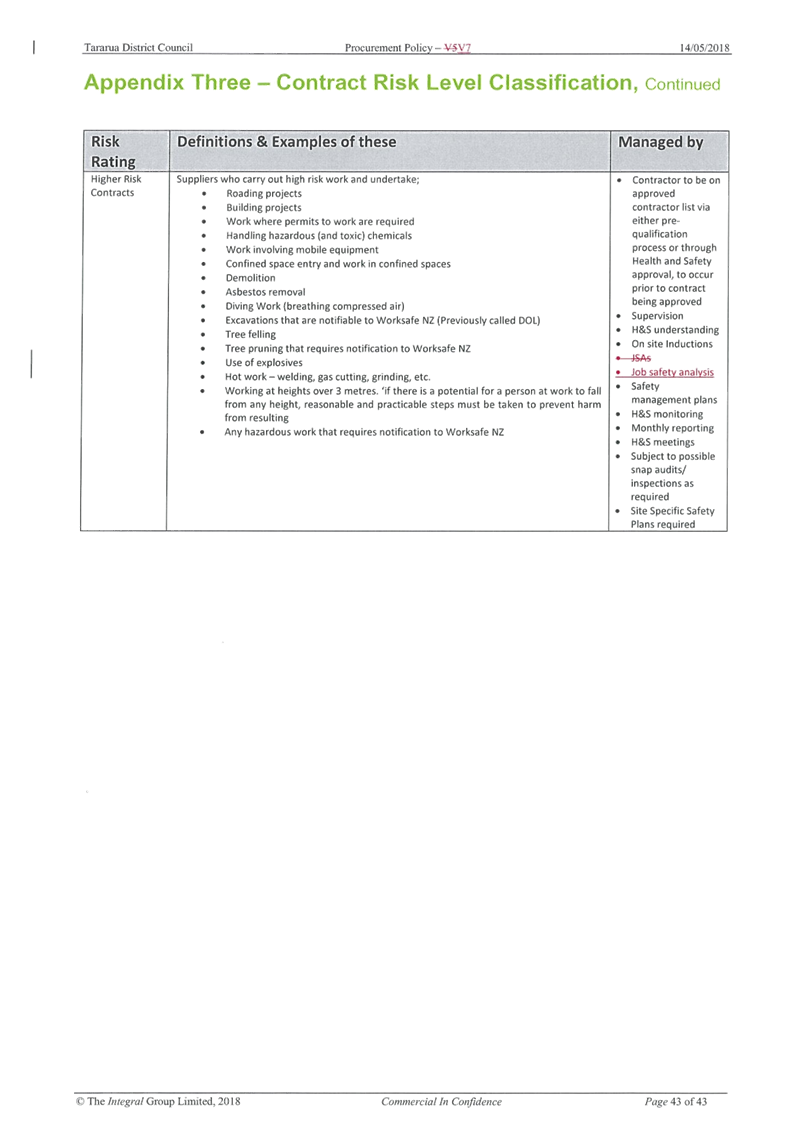
Task: Click 'Diving Work (breathing compressed air)' bullet
Action: coord(315,306)
